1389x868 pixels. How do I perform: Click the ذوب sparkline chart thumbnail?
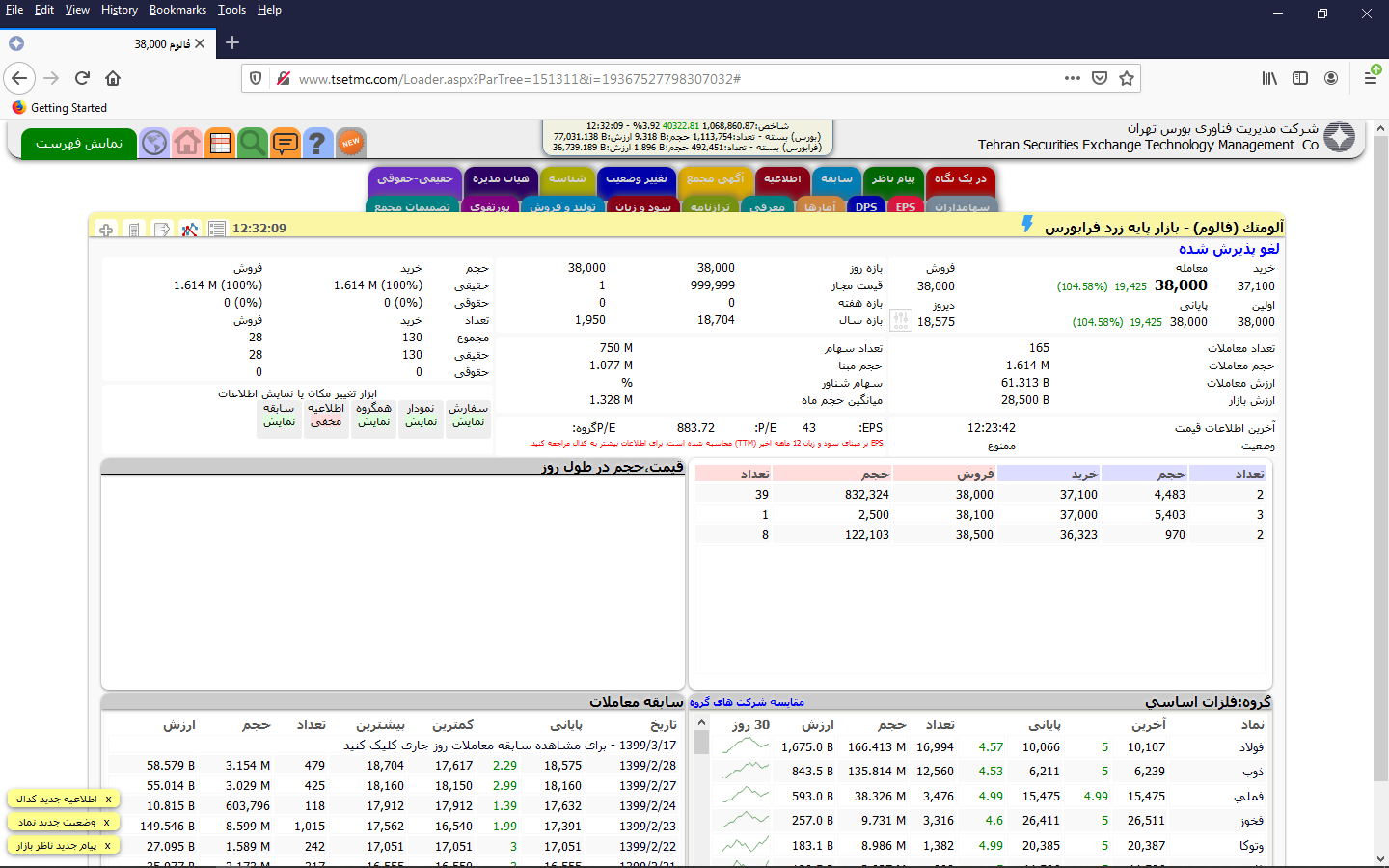click(746, 771)
